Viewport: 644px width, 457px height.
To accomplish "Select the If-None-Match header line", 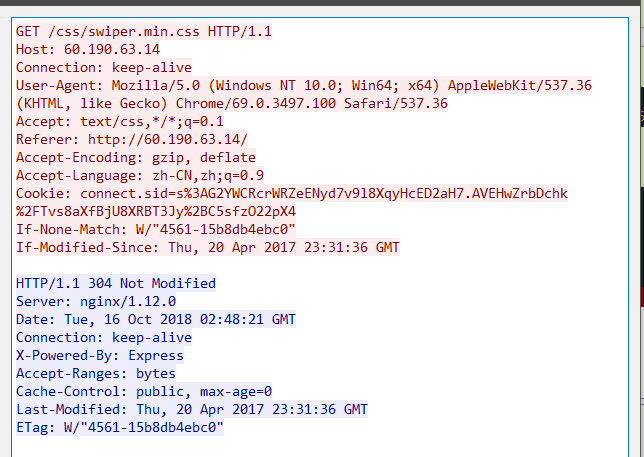I will click(x=156, y=230).
